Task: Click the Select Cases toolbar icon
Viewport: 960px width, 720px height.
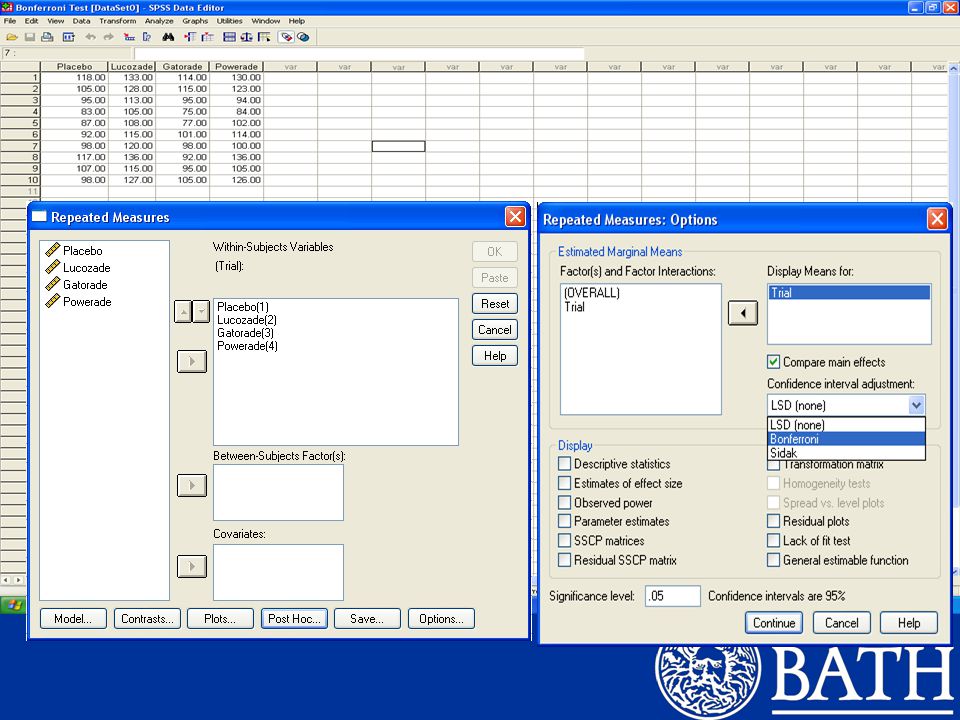Action: (x=264, y=37)
